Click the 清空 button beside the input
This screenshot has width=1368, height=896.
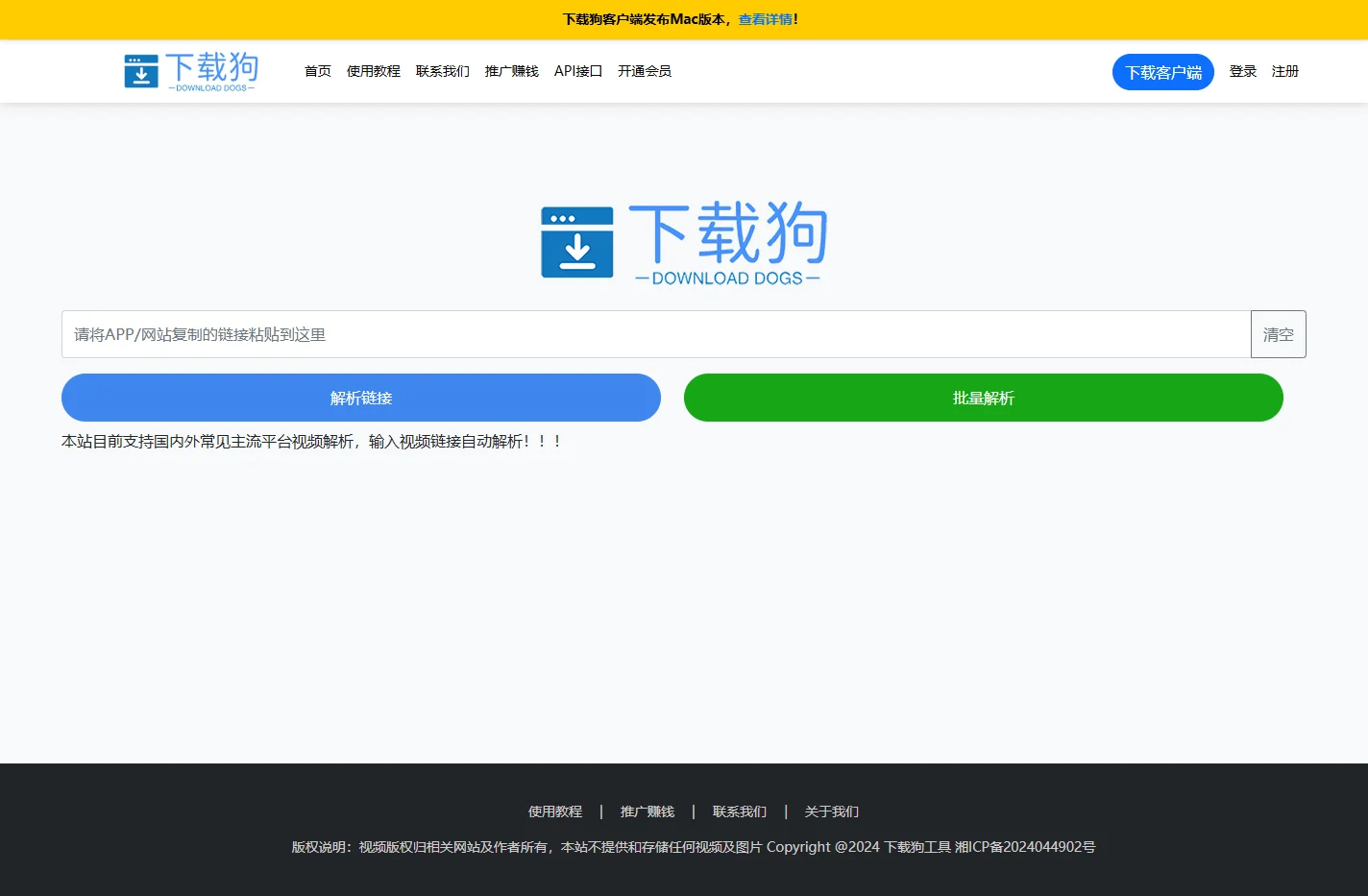[1279, 334]
